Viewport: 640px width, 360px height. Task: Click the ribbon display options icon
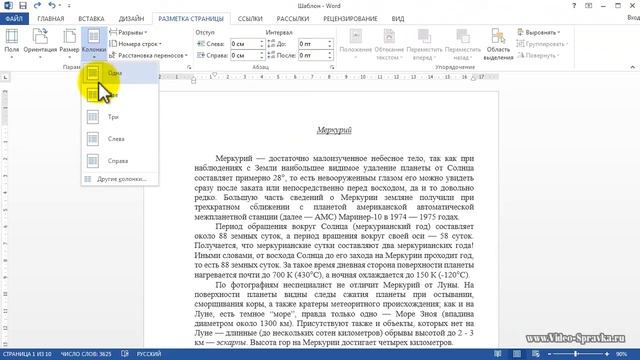pos(589,6)
